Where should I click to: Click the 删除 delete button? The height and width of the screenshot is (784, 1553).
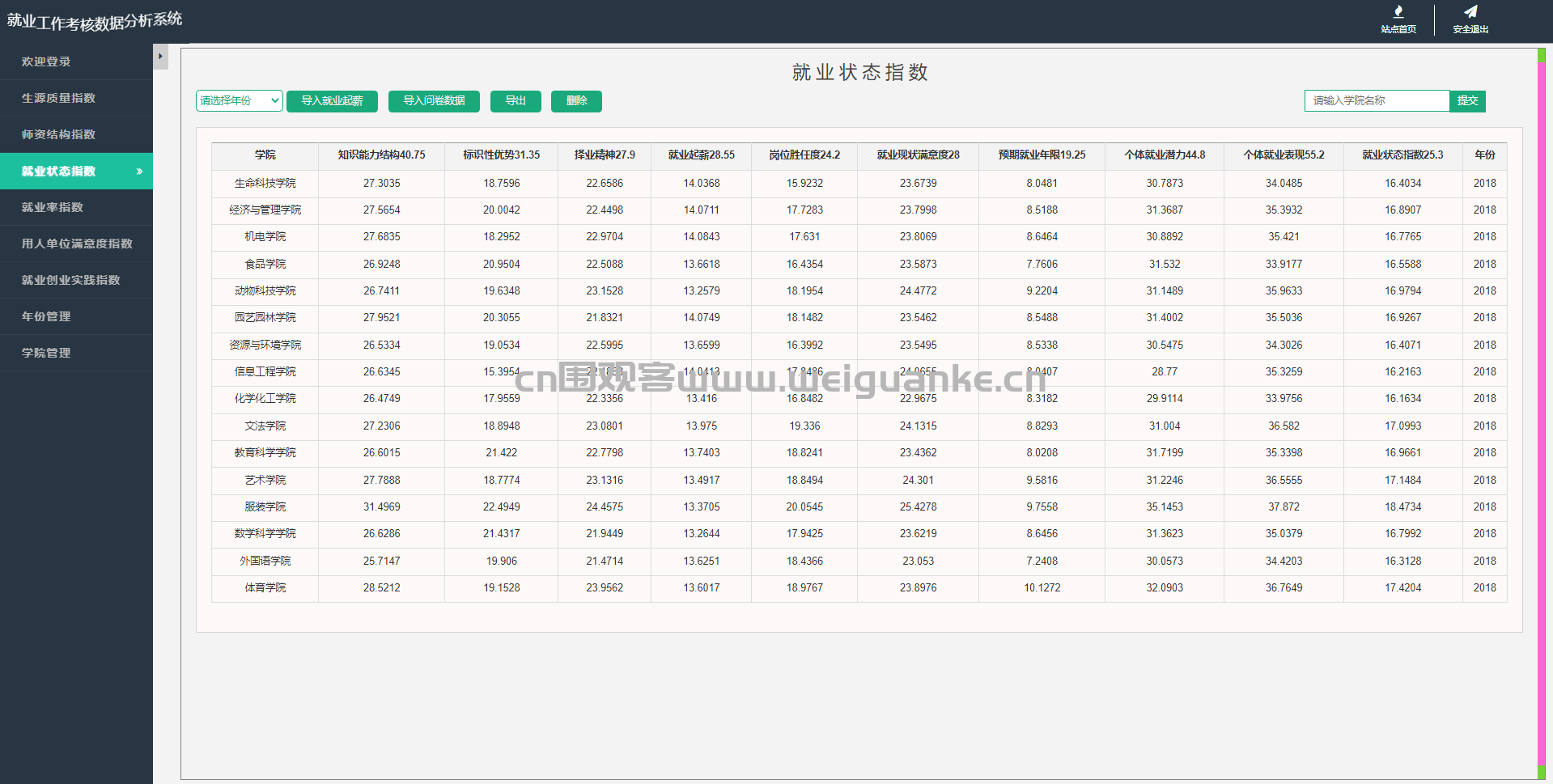coord(576,101)
